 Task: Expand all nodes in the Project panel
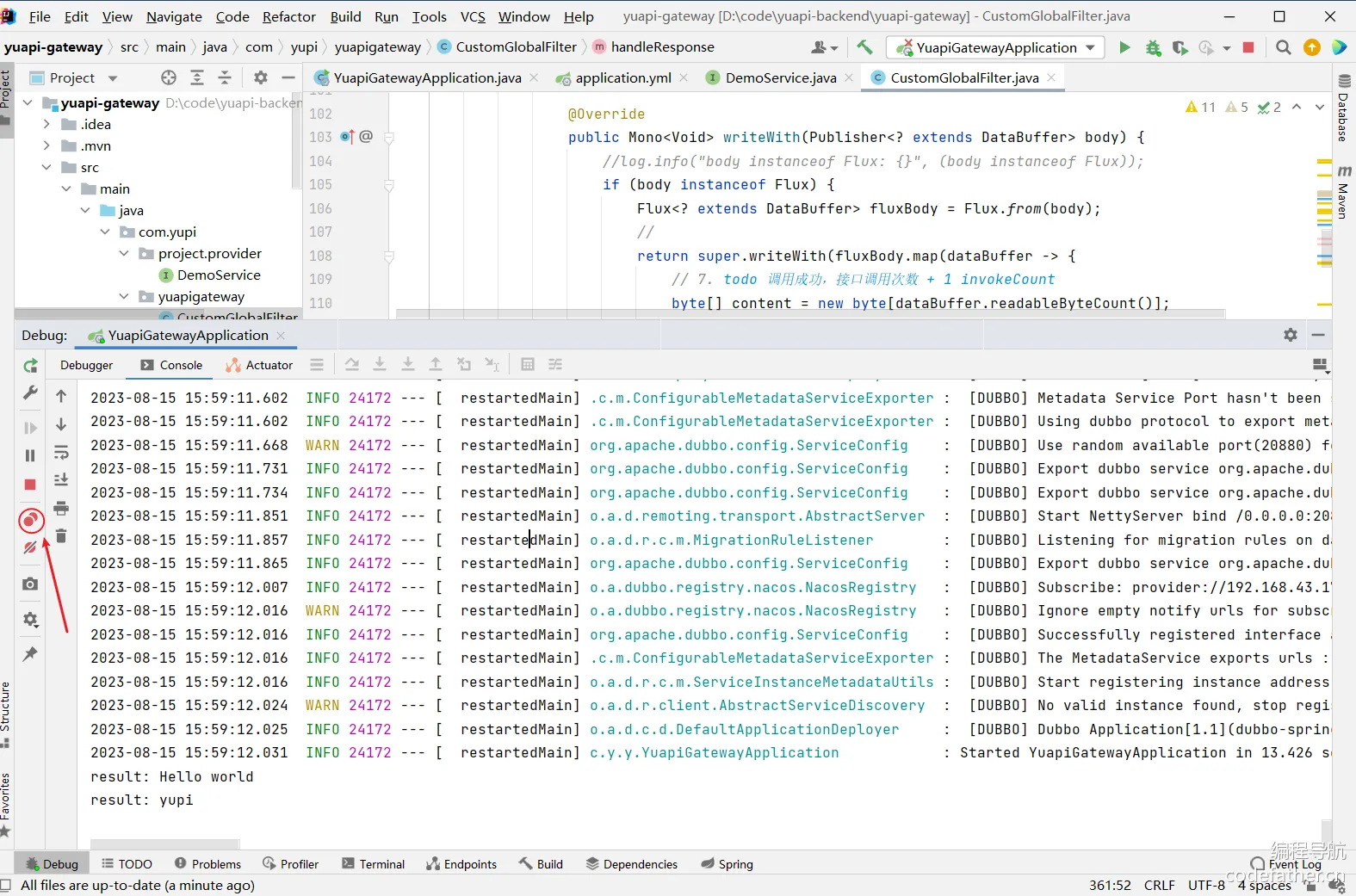[197, 77]
